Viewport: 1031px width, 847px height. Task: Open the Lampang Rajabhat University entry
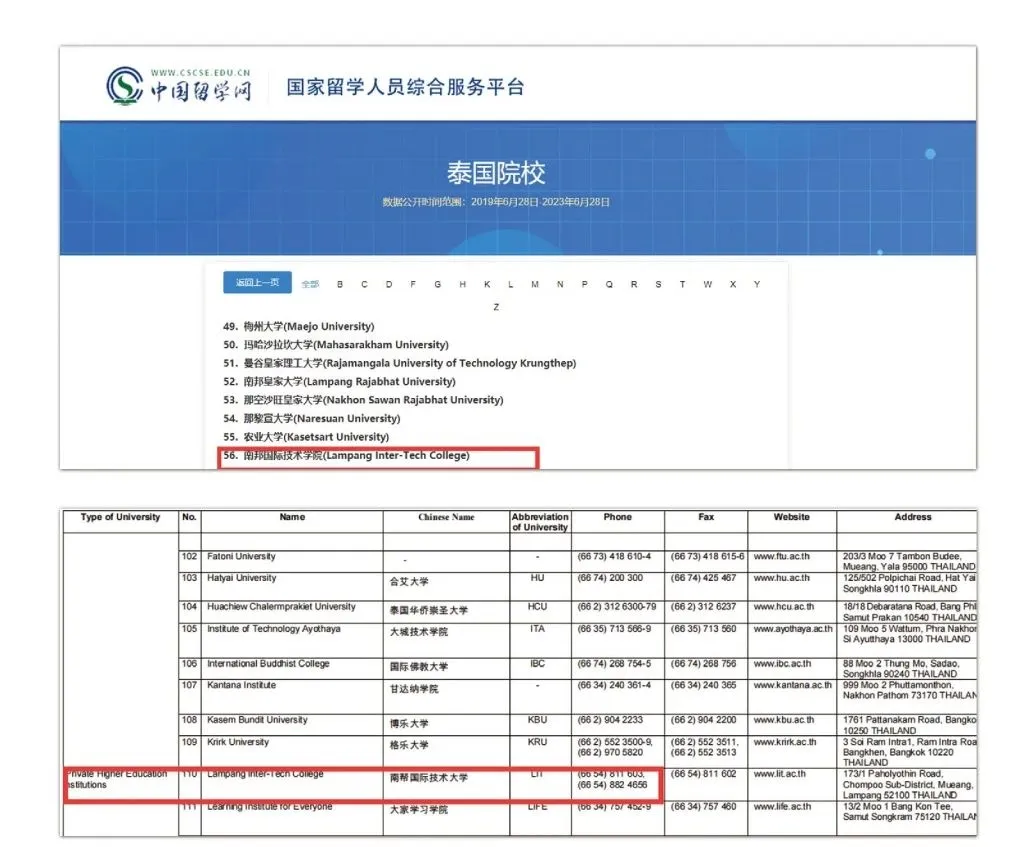tap(339, 381)
